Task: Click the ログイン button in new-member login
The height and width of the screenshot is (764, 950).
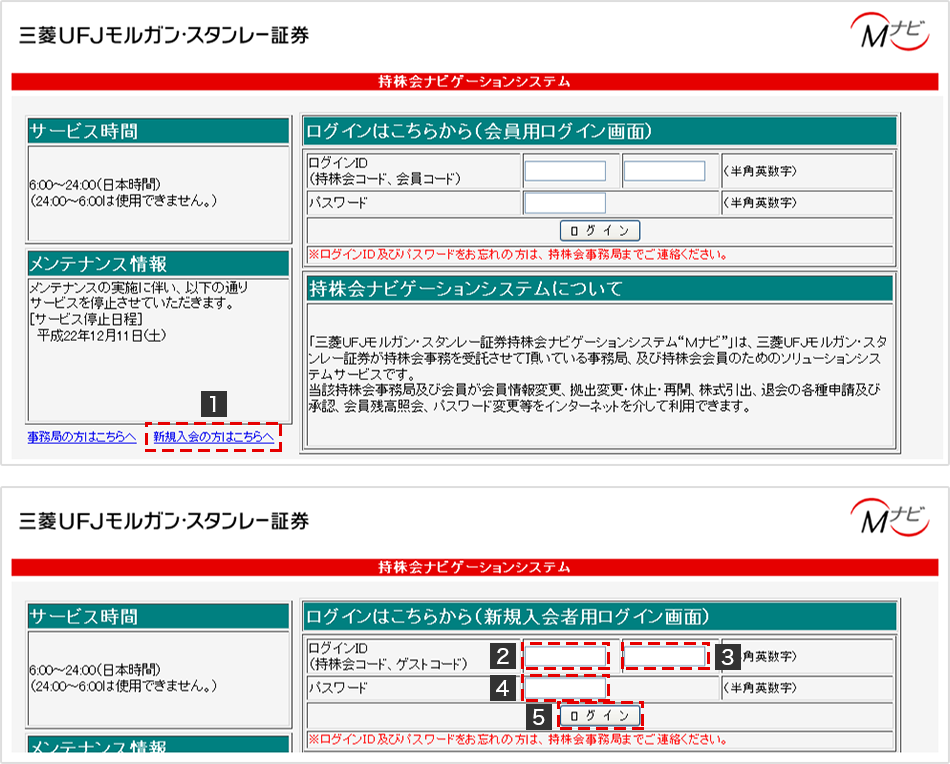Action: [x=599, y=716]
